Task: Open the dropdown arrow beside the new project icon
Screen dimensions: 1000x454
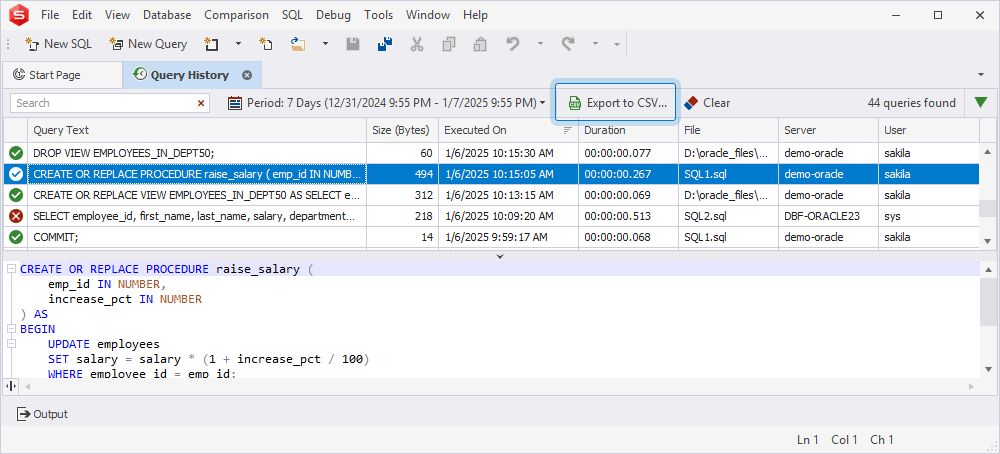Action: click(239, 44)
